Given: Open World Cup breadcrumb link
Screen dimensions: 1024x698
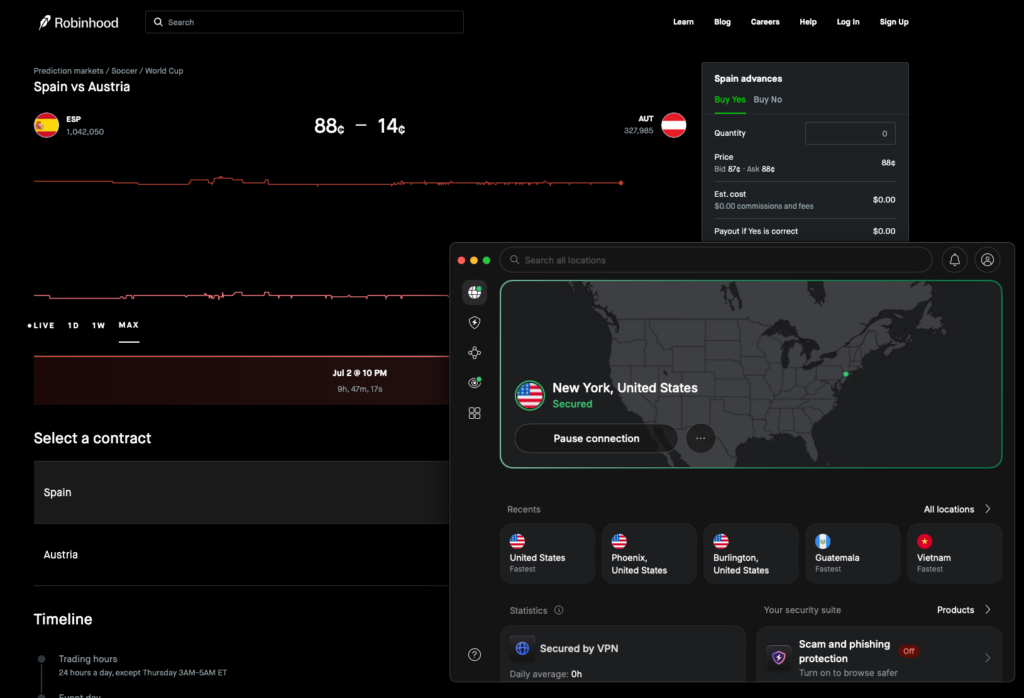Looking at the screenshot, I should point(164,71).
